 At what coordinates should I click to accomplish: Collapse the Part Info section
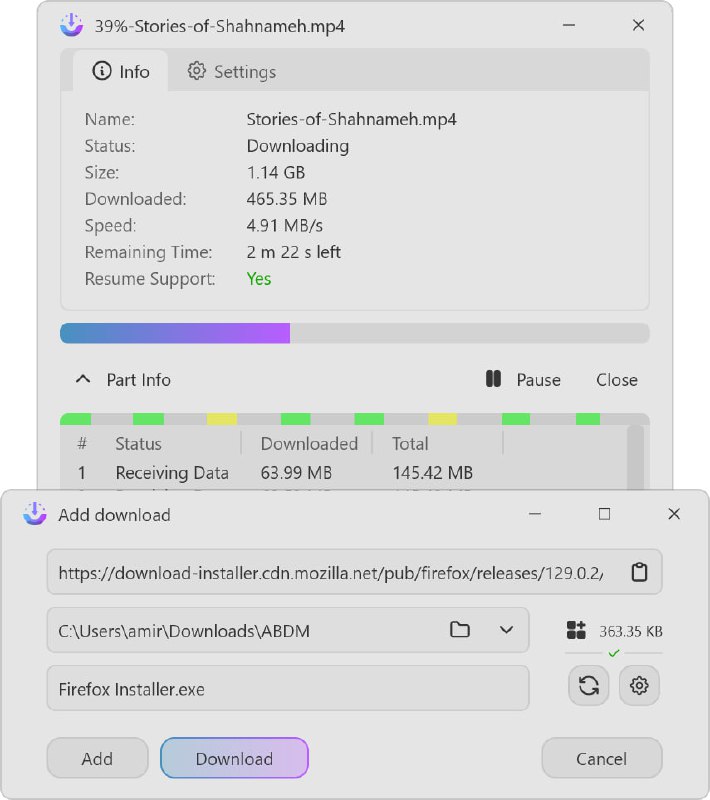(82, 380)
